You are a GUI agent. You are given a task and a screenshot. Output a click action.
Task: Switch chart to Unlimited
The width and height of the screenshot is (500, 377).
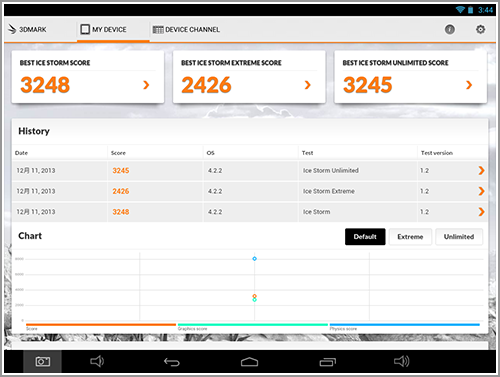pos(459,237)
